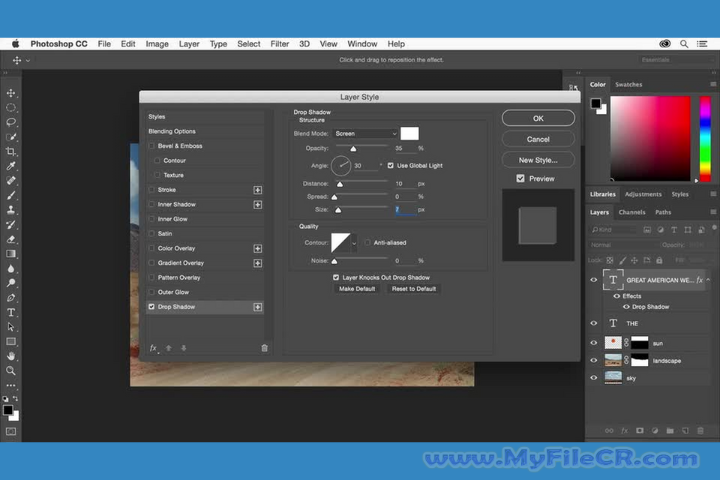Switch to the Swatches tab

629,85
